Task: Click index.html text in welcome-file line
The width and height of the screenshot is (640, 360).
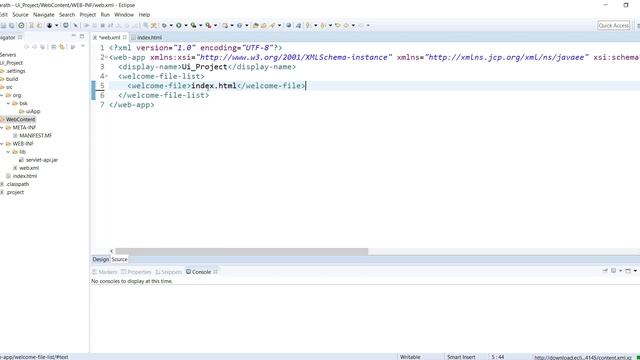Action: pyautogui.click(x=214, y=86)
